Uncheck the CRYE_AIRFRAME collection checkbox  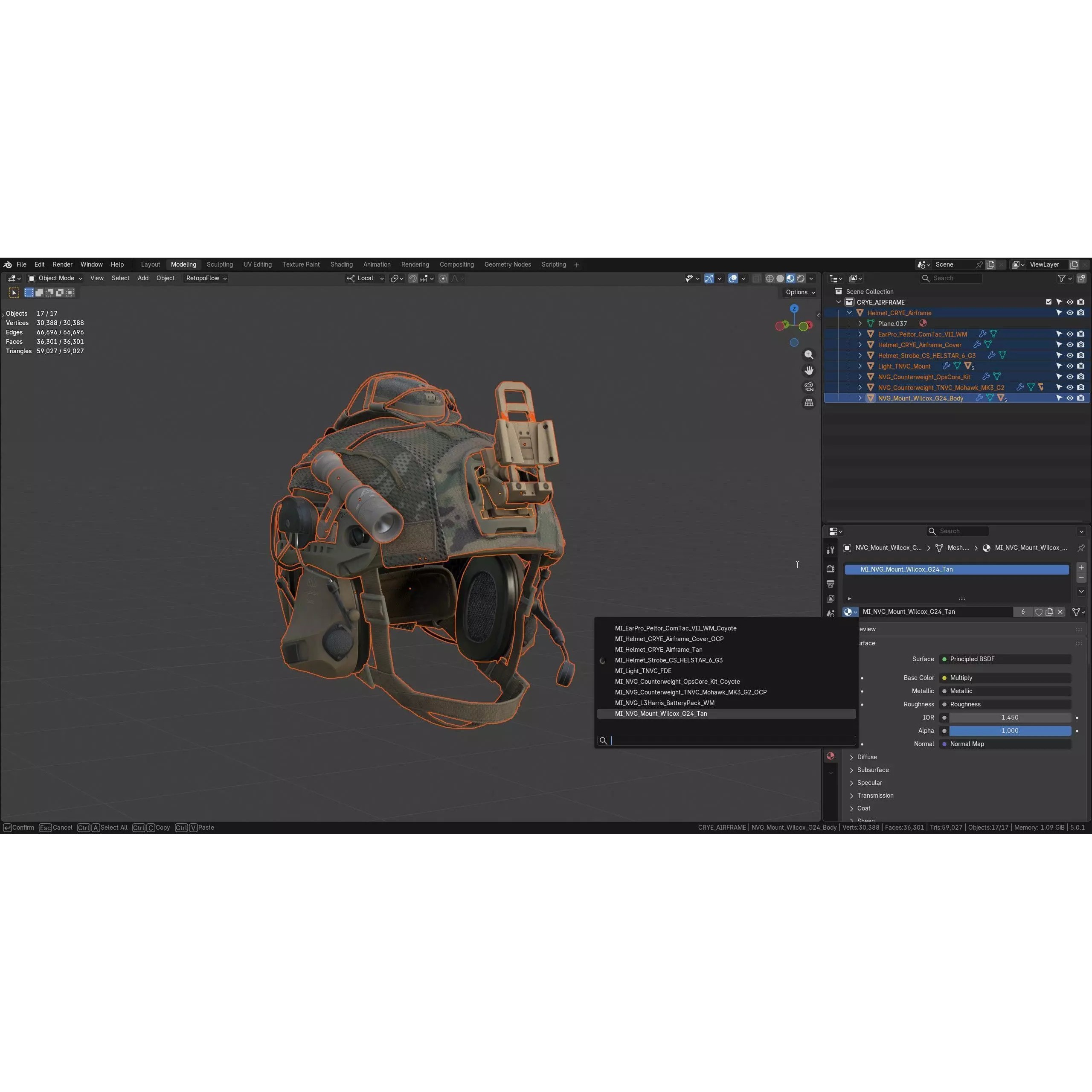click(1048, 302)
